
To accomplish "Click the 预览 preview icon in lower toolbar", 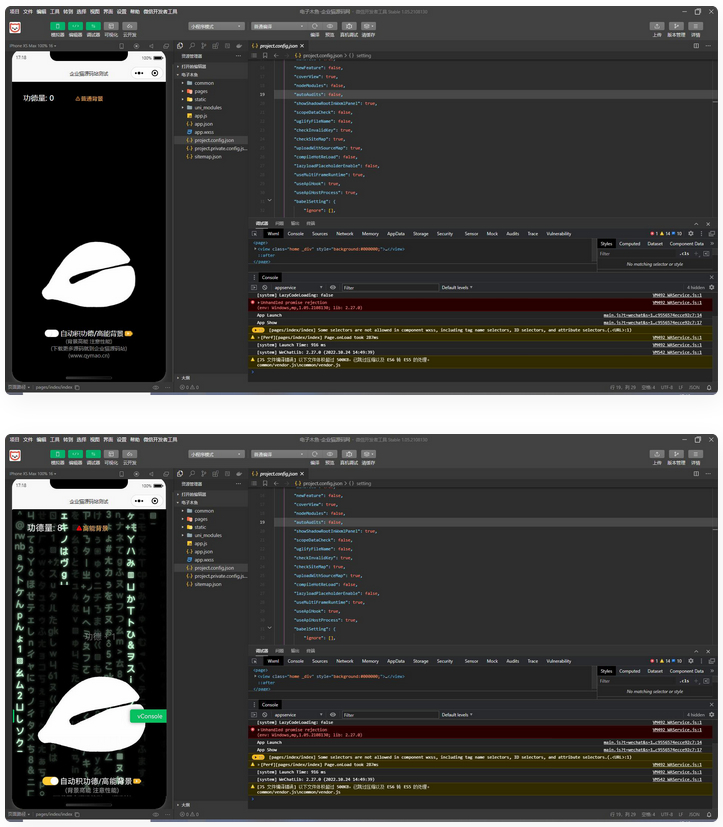I will (x=330, y=460).
